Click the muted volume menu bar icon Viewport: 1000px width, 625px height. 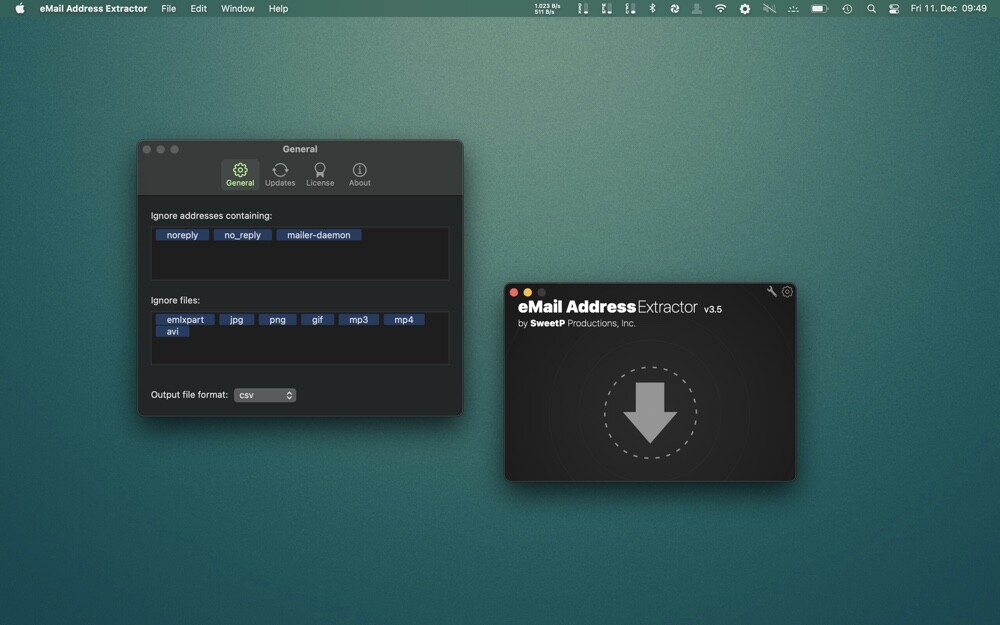(769, 8)
